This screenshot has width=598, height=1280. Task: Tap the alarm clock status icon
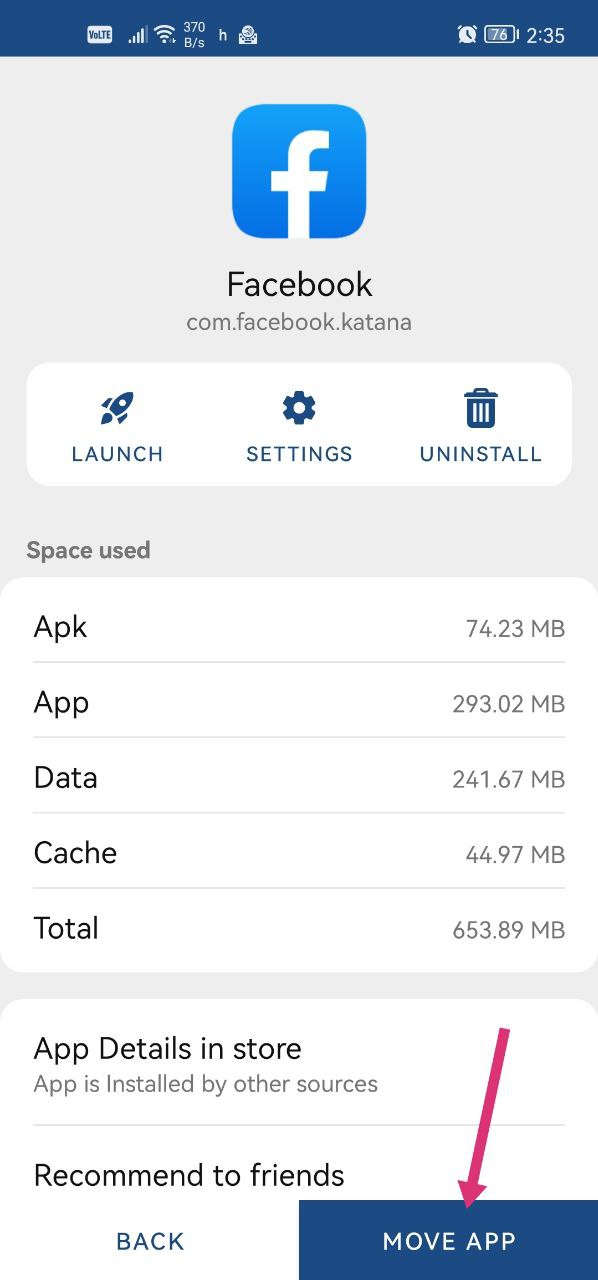coord(467,34)
